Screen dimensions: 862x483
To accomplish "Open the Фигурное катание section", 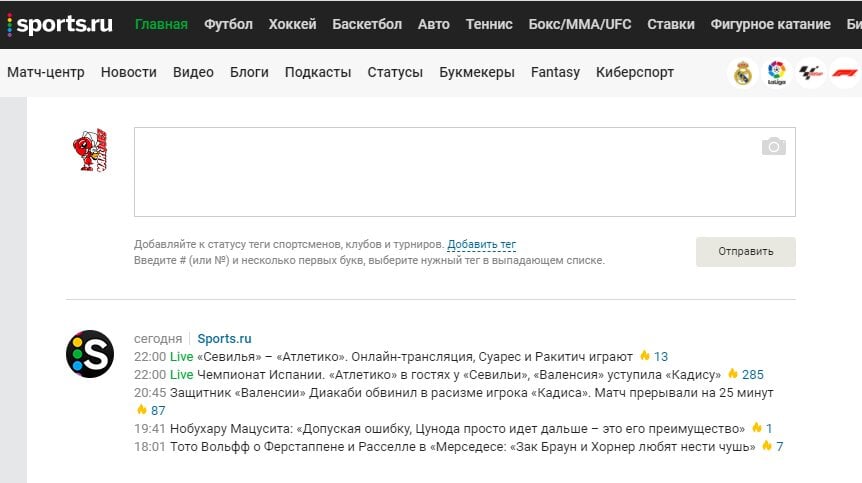I will point(770,24).
